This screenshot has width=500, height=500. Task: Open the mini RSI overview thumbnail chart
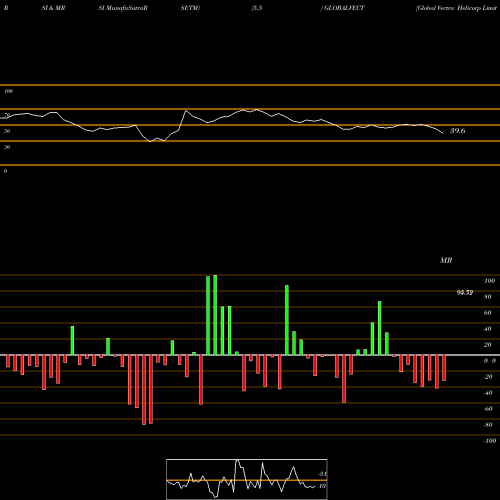tap(247, 479)
